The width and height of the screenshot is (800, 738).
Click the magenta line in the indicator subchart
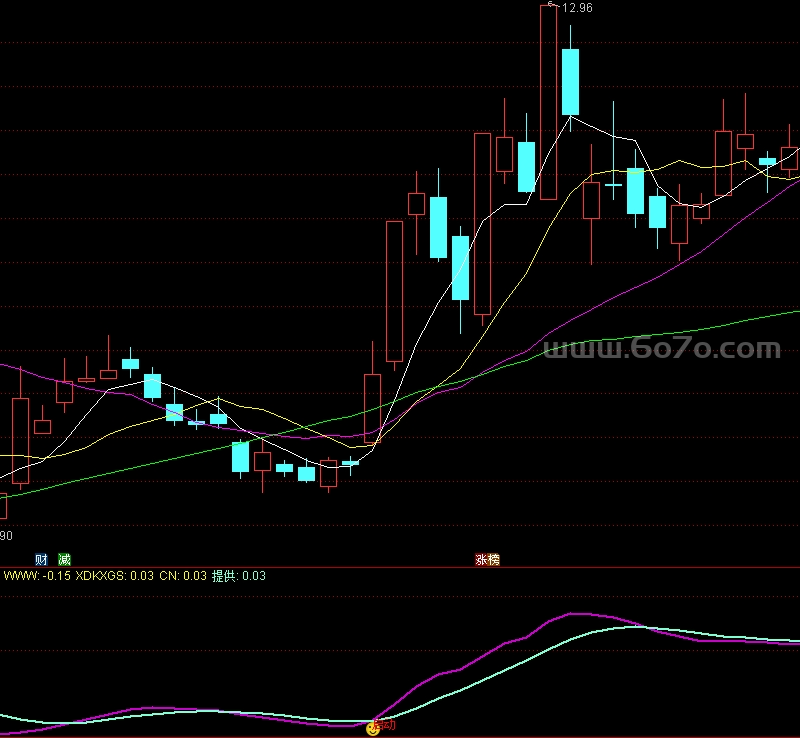pos(510,640)
